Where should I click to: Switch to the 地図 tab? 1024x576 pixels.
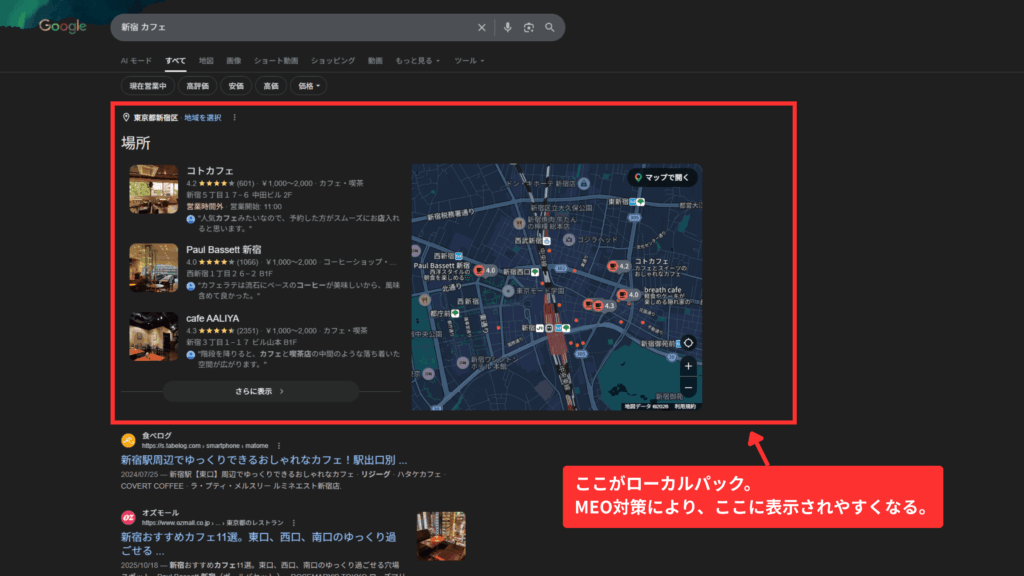[x=205, y=60]
